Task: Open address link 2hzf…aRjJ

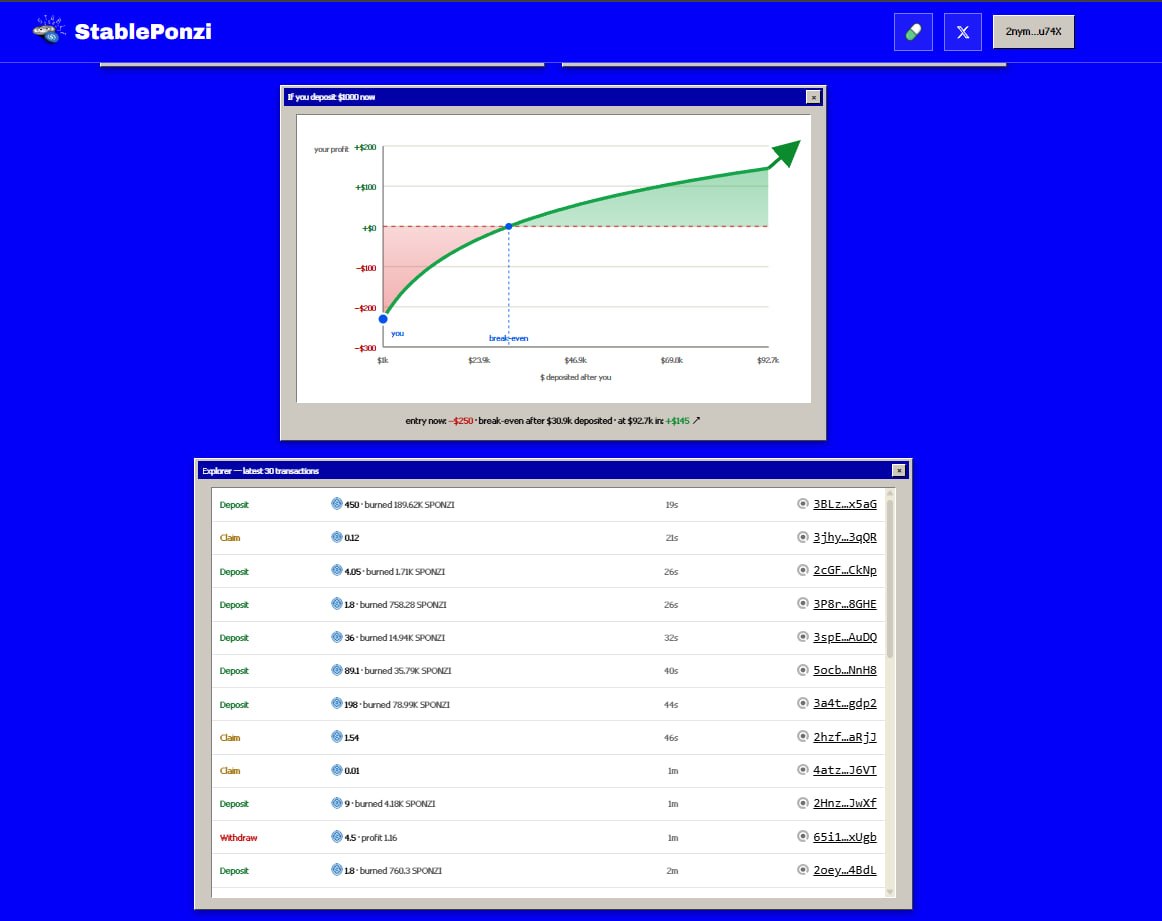Action: [x=845, y=737]
